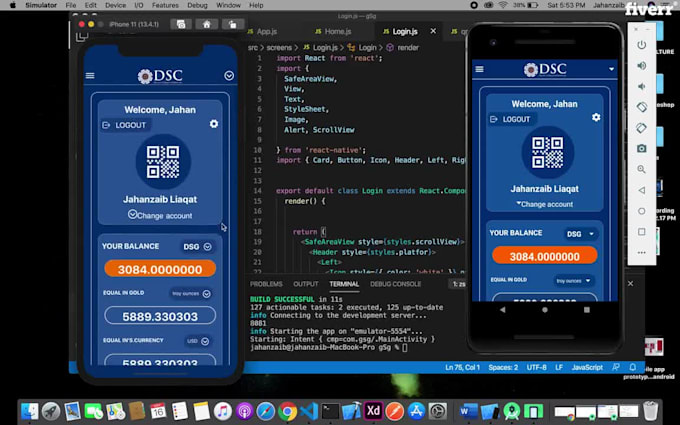This screenshot has height=425, width=680.
Task: Click the Android emulator power button icon
Action: point(641,45)
